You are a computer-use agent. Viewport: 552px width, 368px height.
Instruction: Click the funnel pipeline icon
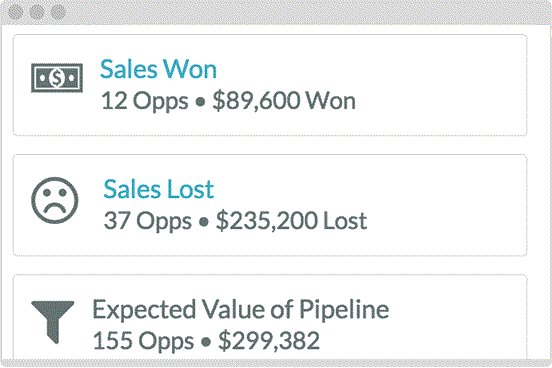pyautogui.click(x=53, y=322)
